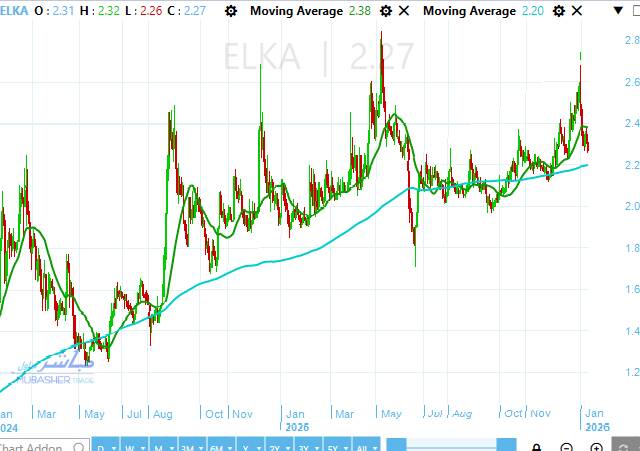Image resolution: width=640 pixels, height=451 pixels.
Task: Show All available chart history
Action: pyautogui.click(x=366, y=445)
